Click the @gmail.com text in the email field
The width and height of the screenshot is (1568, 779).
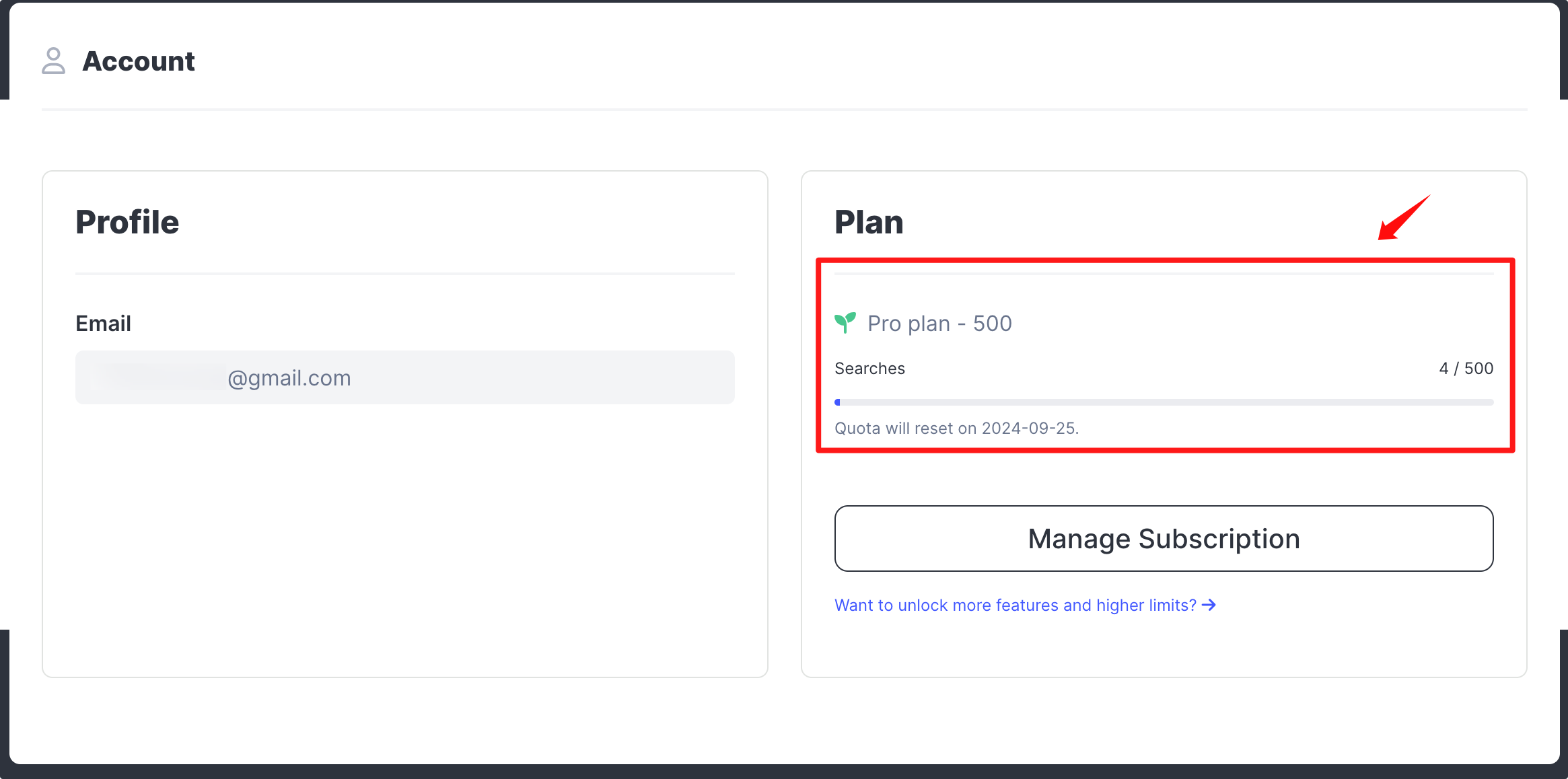tap(289, 378)
